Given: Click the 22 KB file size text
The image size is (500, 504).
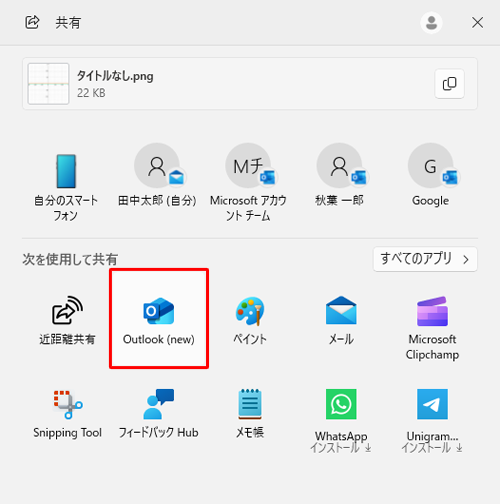Looking at the screenshot, I should point(91,93).
